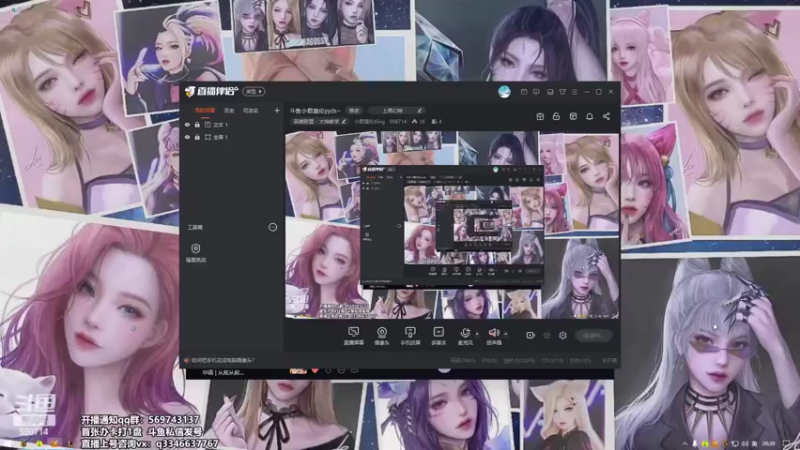Click the share icon above preview

[606, 116]
